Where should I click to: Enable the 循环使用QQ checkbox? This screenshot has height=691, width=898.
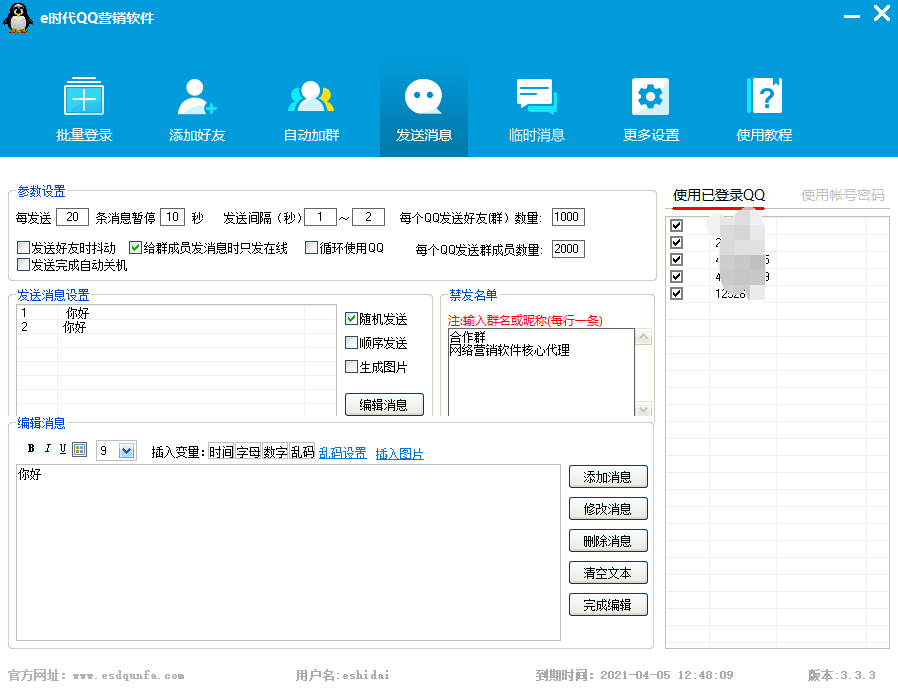coord(313,247)
